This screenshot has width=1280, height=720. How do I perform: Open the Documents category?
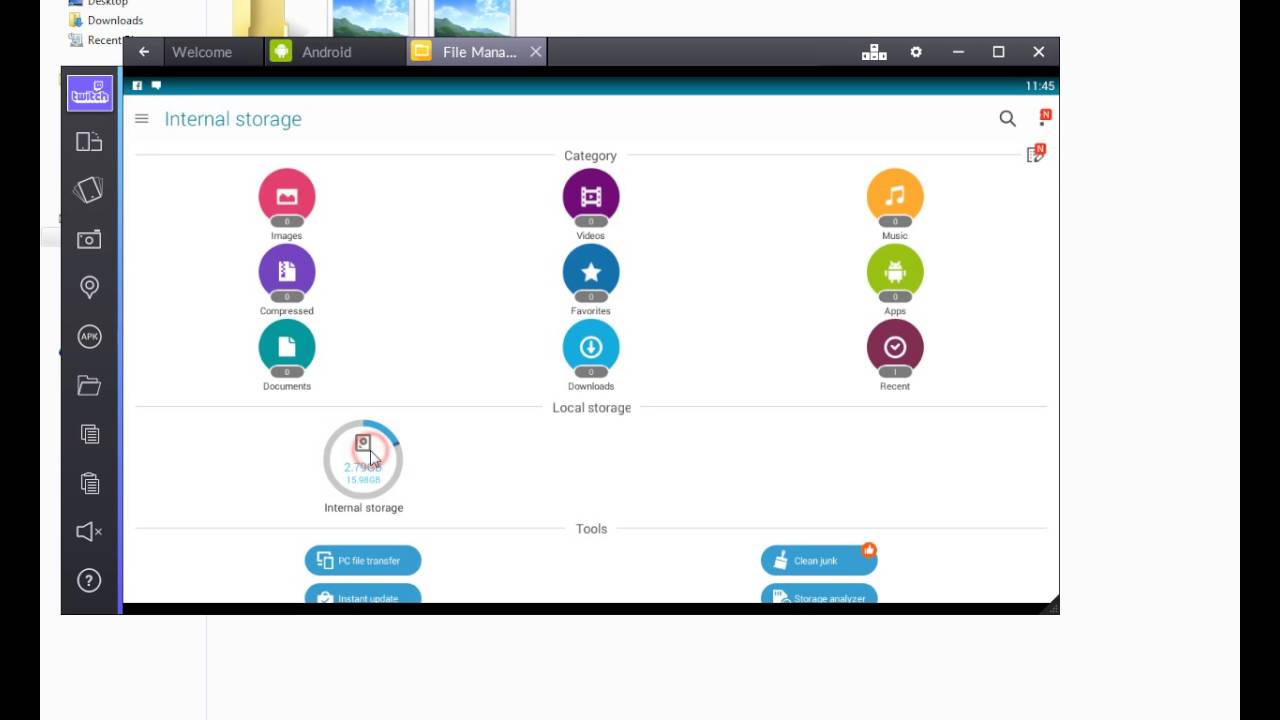[287, 354]
